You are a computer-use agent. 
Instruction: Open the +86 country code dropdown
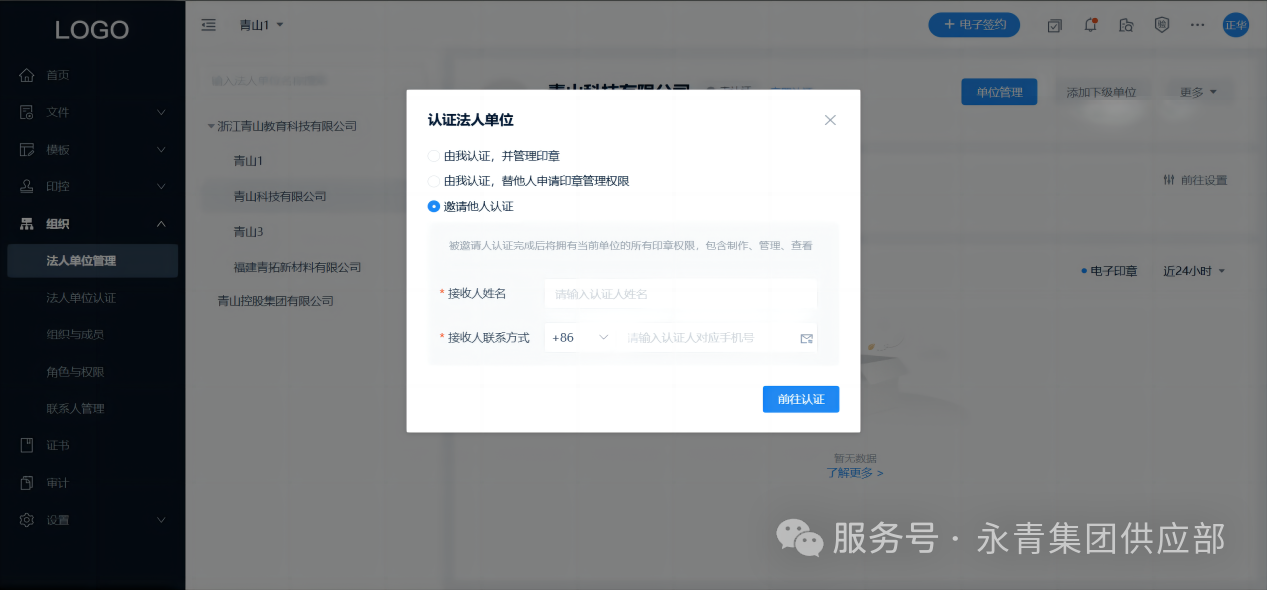point(580,338)
